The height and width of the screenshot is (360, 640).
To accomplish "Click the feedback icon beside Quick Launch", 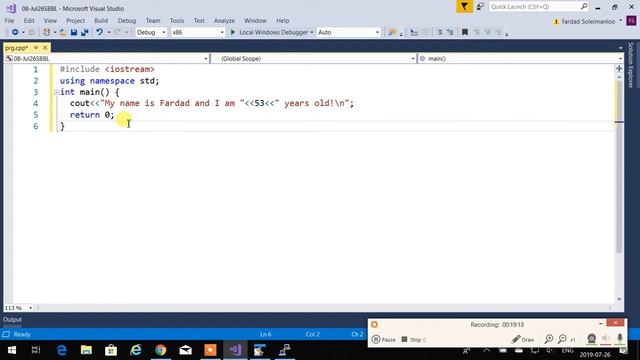I will coord(480,7).
